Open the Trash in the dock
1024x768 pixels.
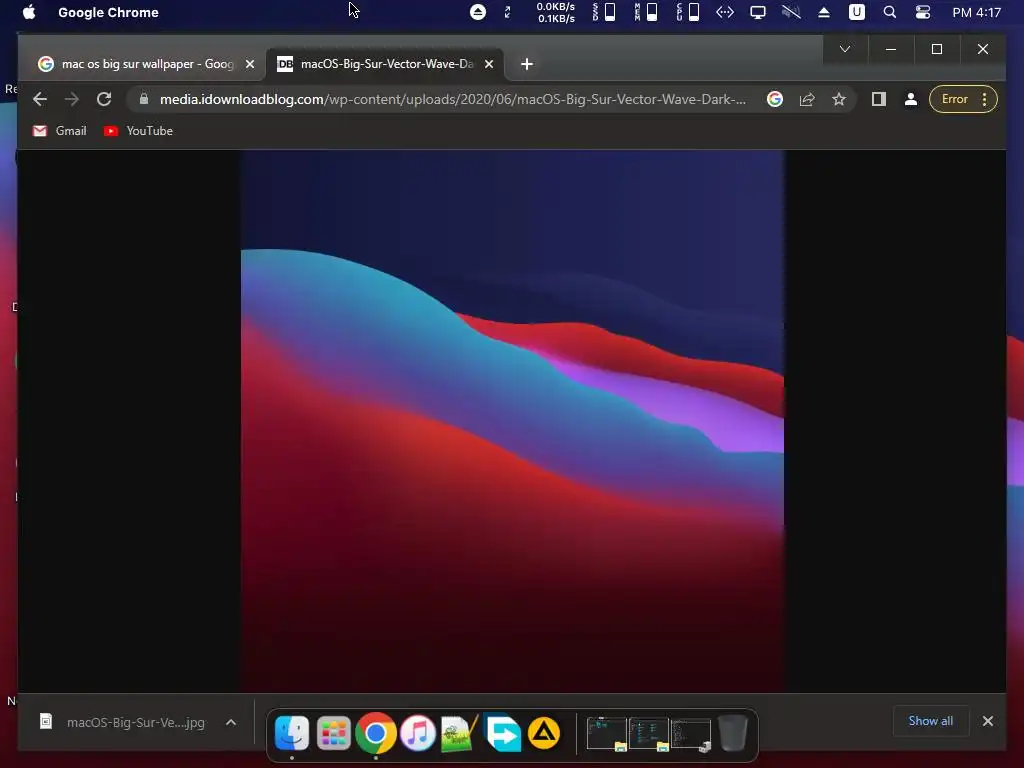coord(733,733)
